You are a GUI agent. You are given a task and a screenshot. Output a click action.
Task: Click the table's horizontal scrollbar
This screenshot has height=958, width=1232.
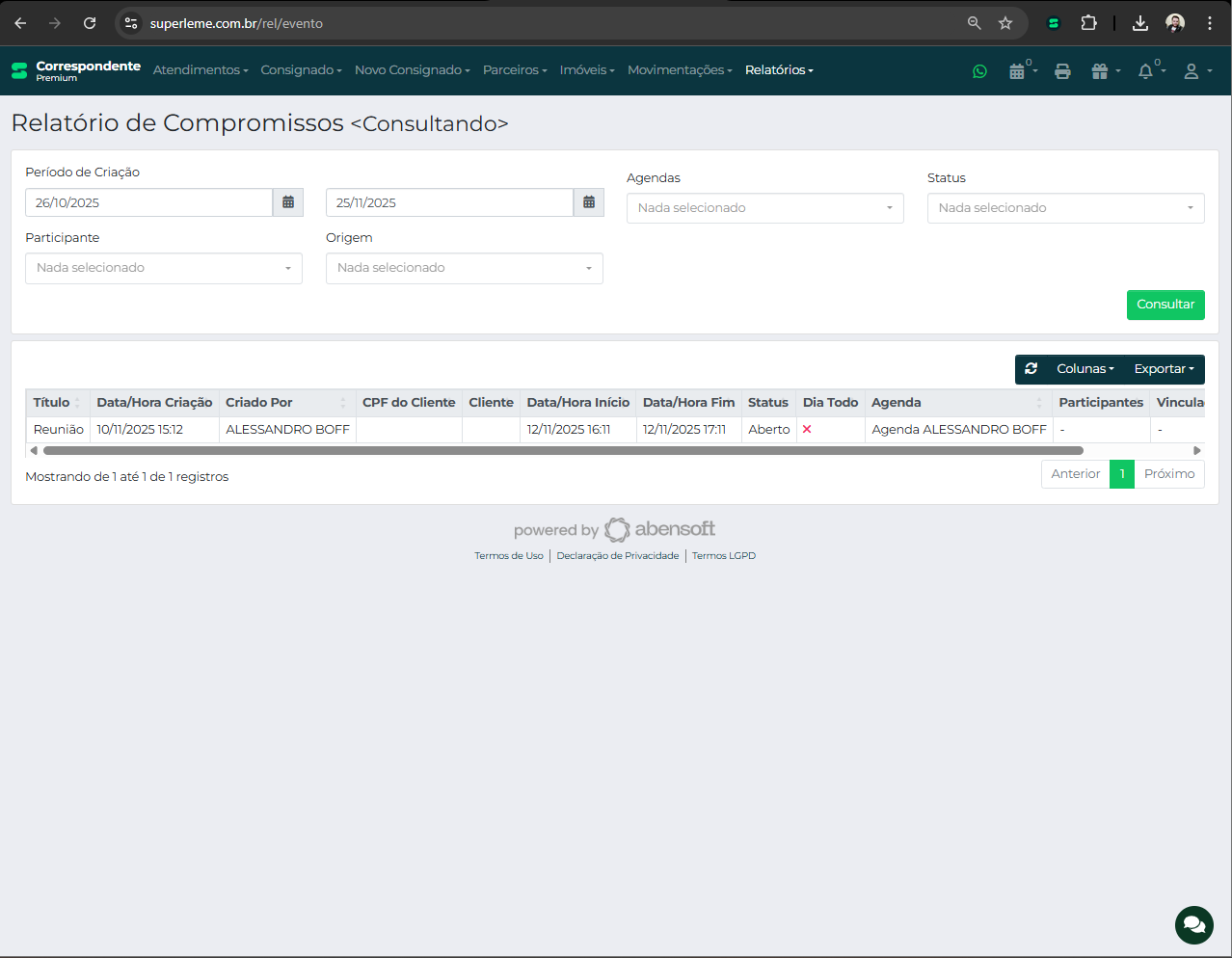click(x=563, y=450)
